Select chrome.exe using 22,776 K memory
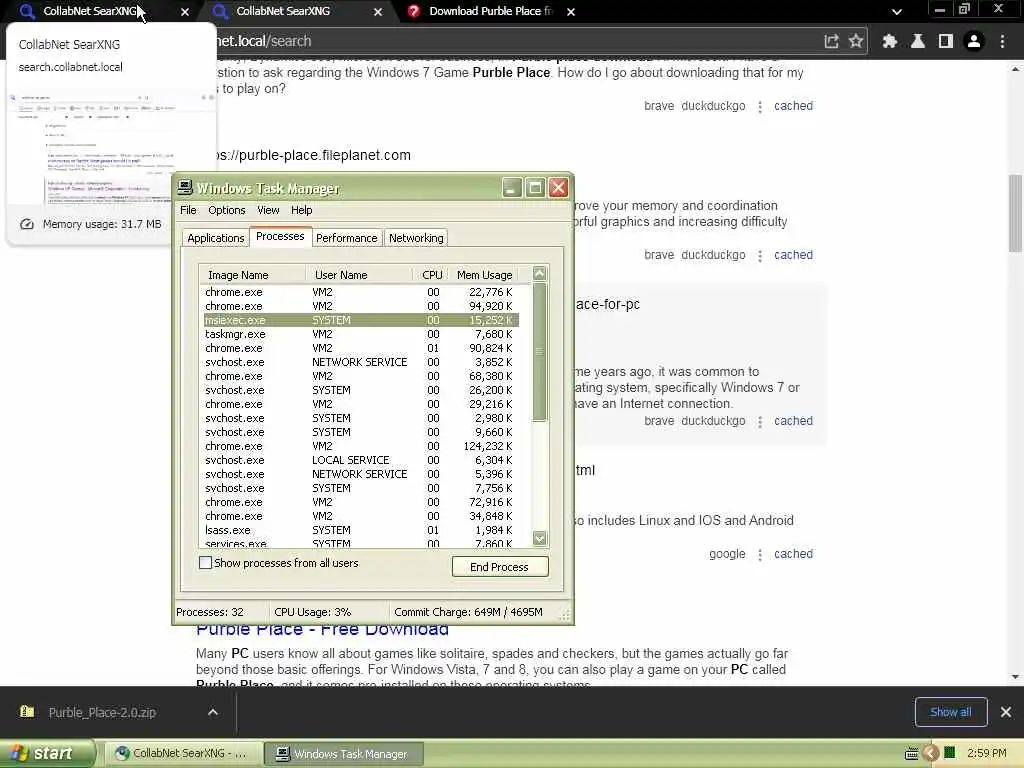 [x=360, y=292]
